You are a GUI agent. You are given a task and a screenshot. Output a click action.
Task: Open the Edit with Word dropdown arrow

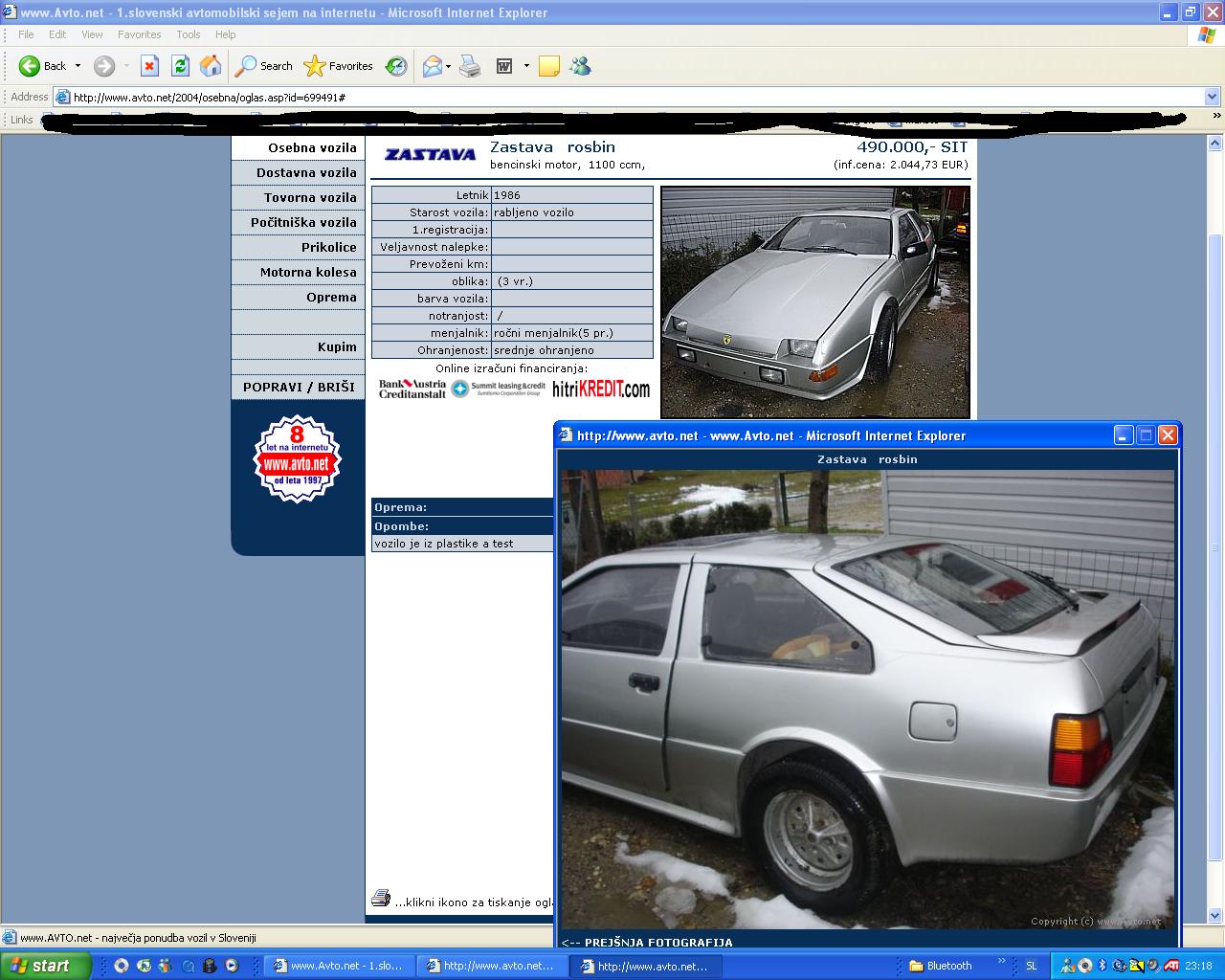526,66
